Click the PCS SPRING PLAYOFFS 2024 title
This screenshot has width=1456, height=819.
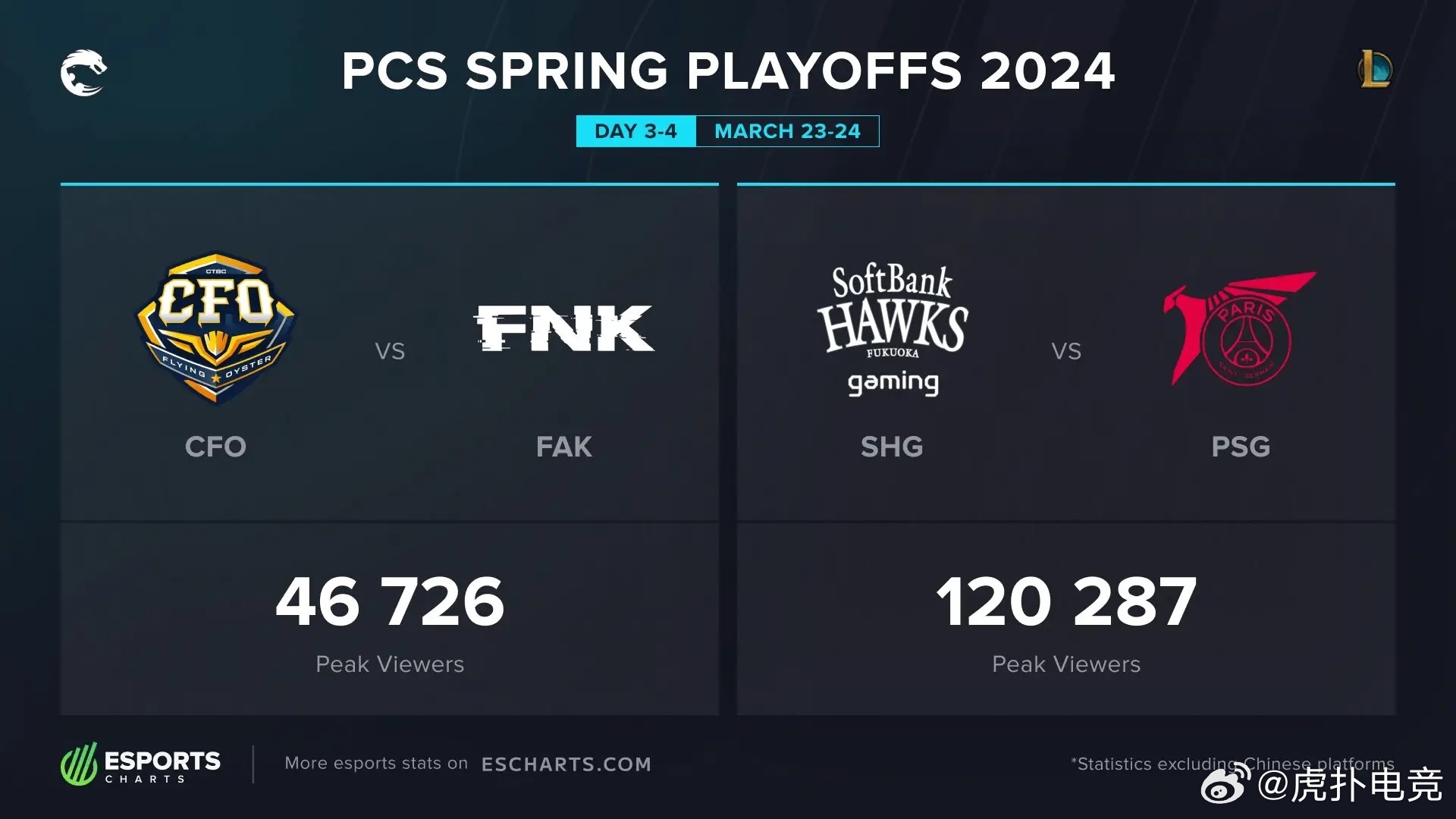(728, 71)
